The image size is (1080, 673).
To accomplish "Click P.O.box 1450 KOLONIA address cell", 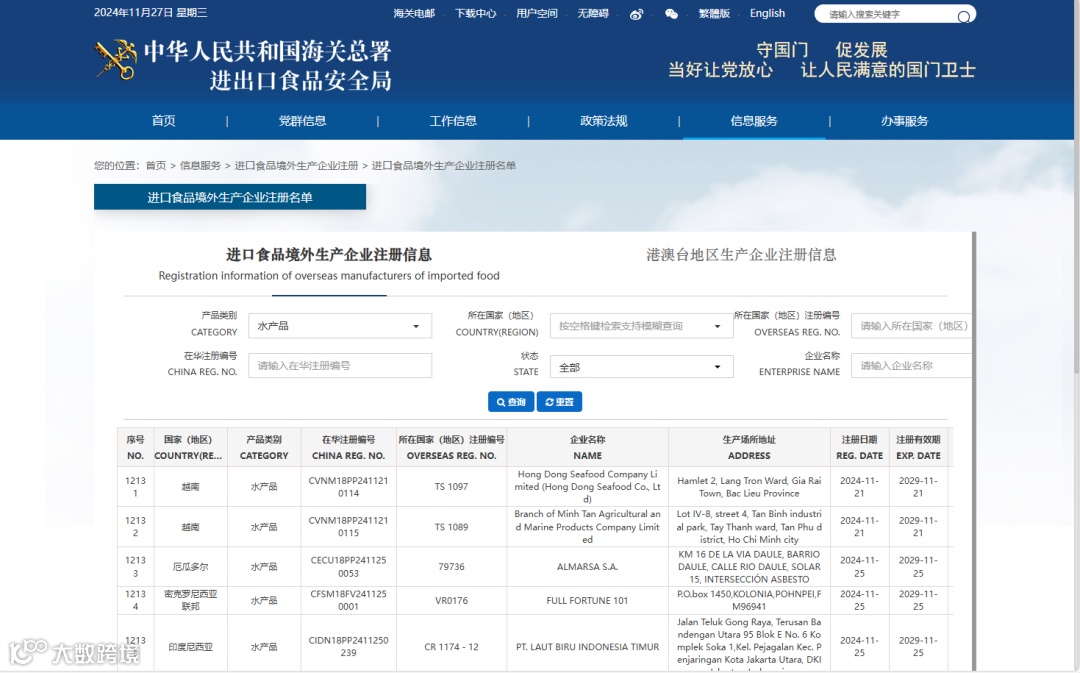I will 749,601.
